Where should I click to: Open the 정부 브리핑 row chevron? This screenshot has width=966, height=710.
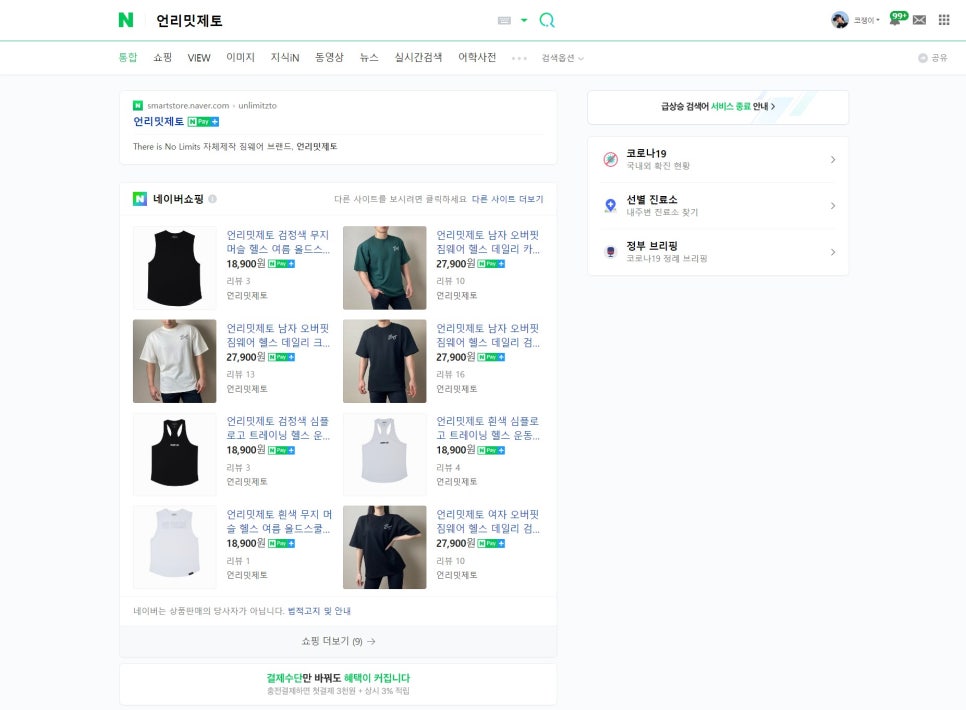coord(833,252)
